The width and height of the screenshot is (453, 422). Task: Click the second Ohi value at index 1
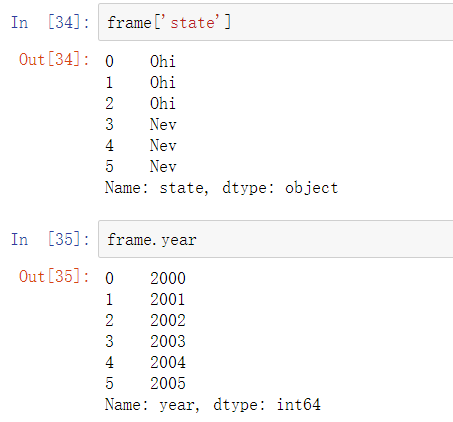tap(162, 82)
